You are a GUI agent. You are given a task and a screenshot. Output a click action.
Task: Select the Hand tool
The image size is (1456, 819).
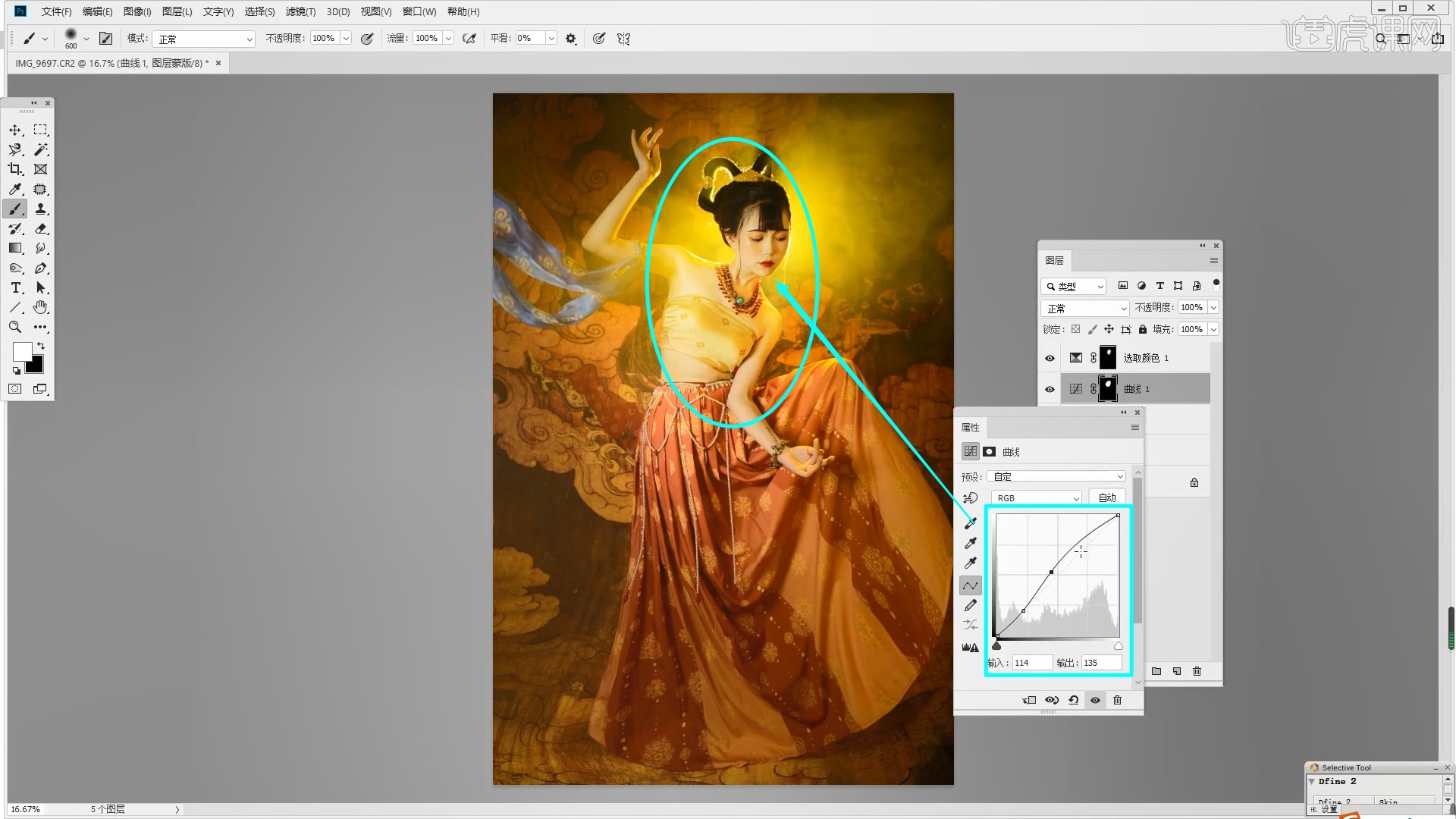click(41, 307)
